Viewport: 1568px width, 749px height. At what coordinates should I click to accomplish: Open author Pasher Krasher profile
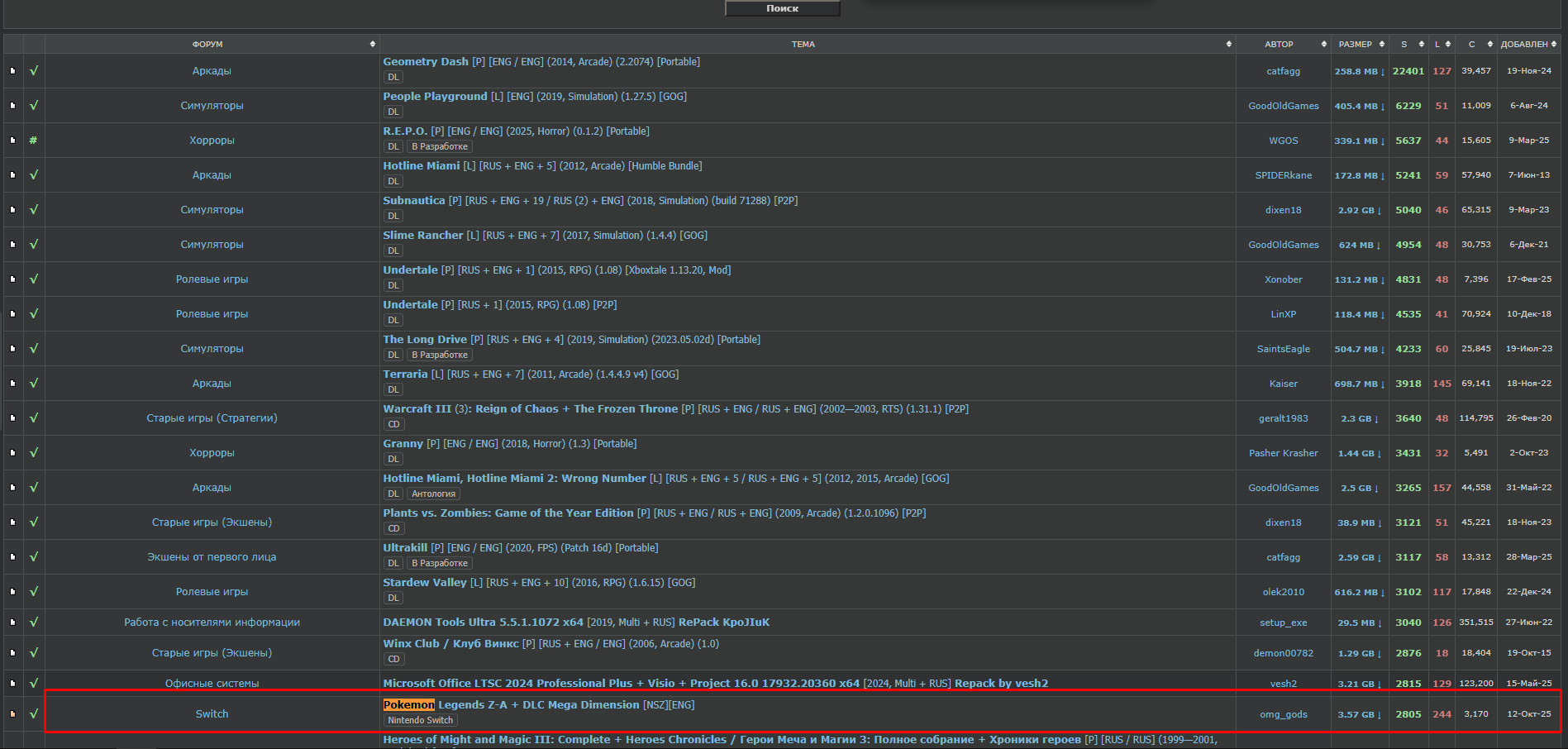pos(1283,453)
